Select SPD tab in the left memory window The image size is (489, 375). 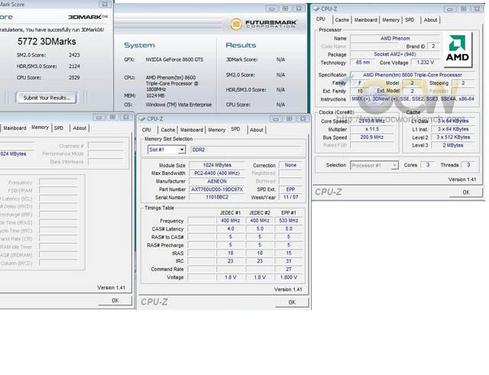coord(59,128)
